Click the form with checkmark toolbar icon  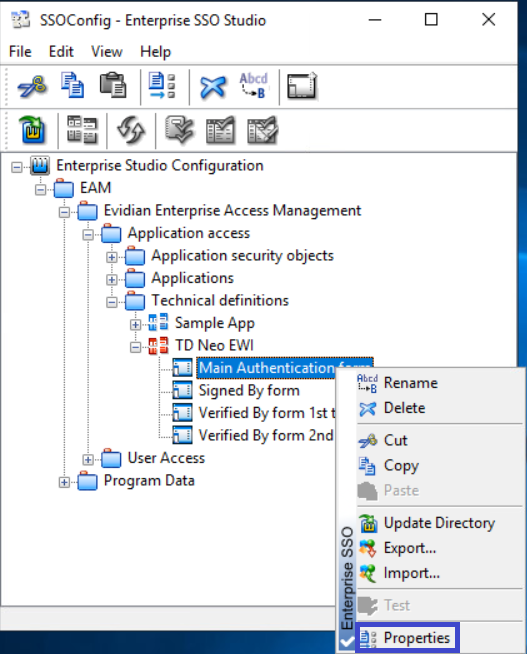[220, 130]
